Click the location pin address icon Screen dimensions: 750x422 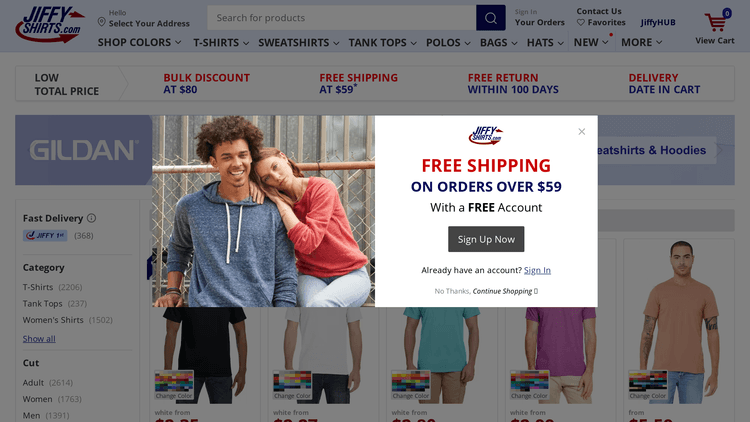click(x=101, y=22)
